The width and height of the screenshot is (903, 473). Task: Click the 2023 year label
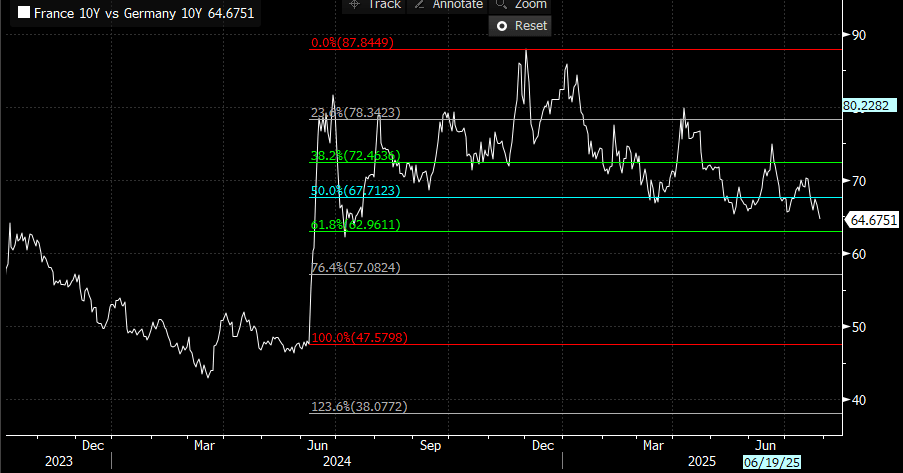coord(59,461)
